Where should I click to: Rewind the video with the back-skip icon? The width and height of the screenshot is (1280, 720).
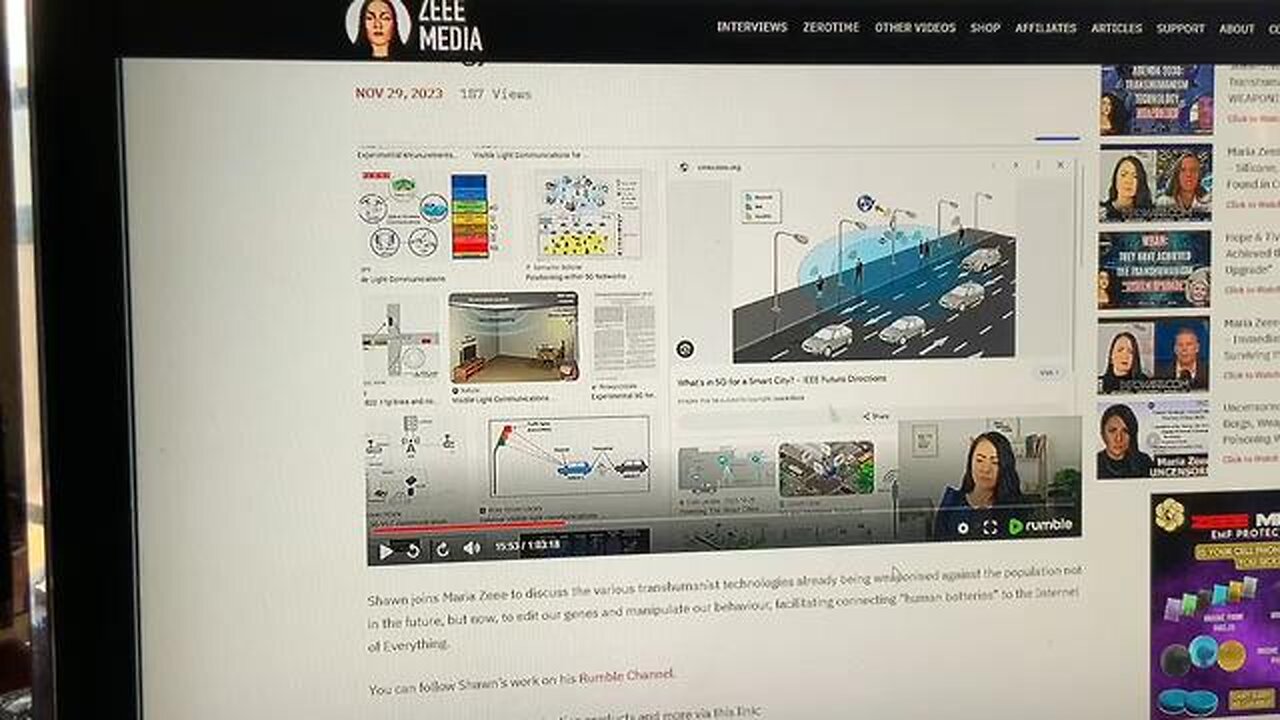[413, 550]
